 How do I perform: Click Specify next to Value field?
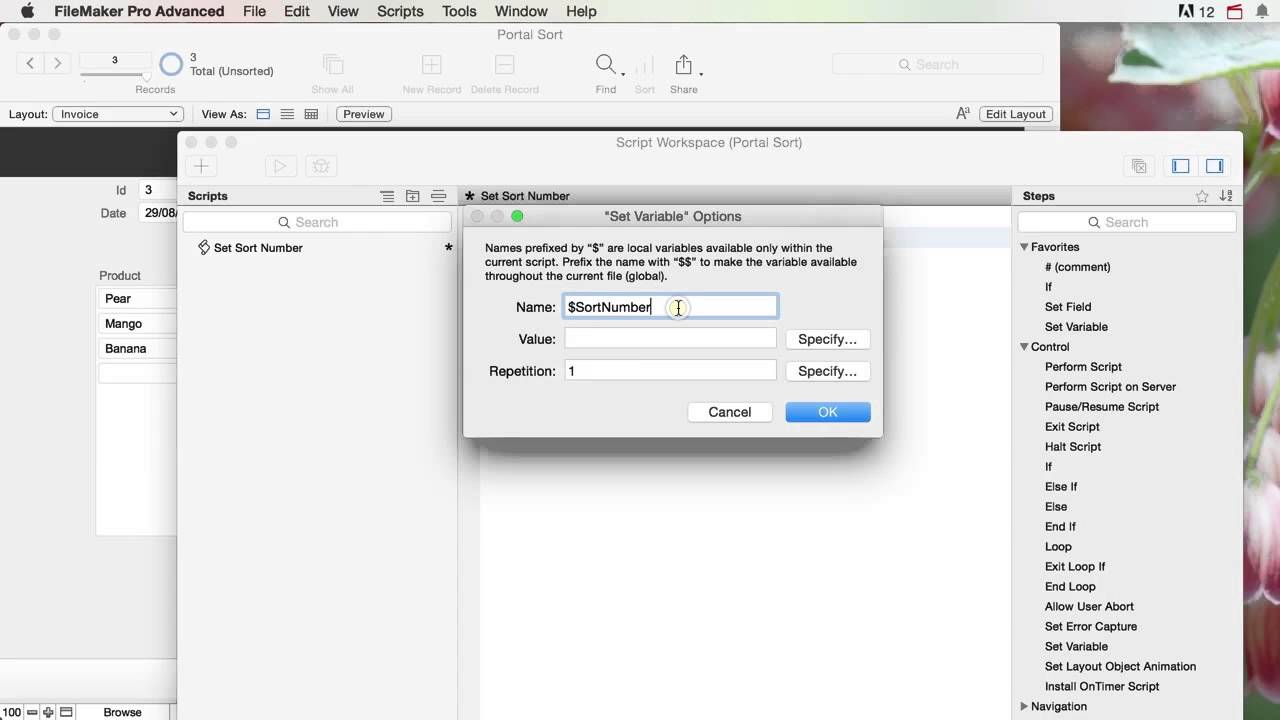click(x=828, y=339)
